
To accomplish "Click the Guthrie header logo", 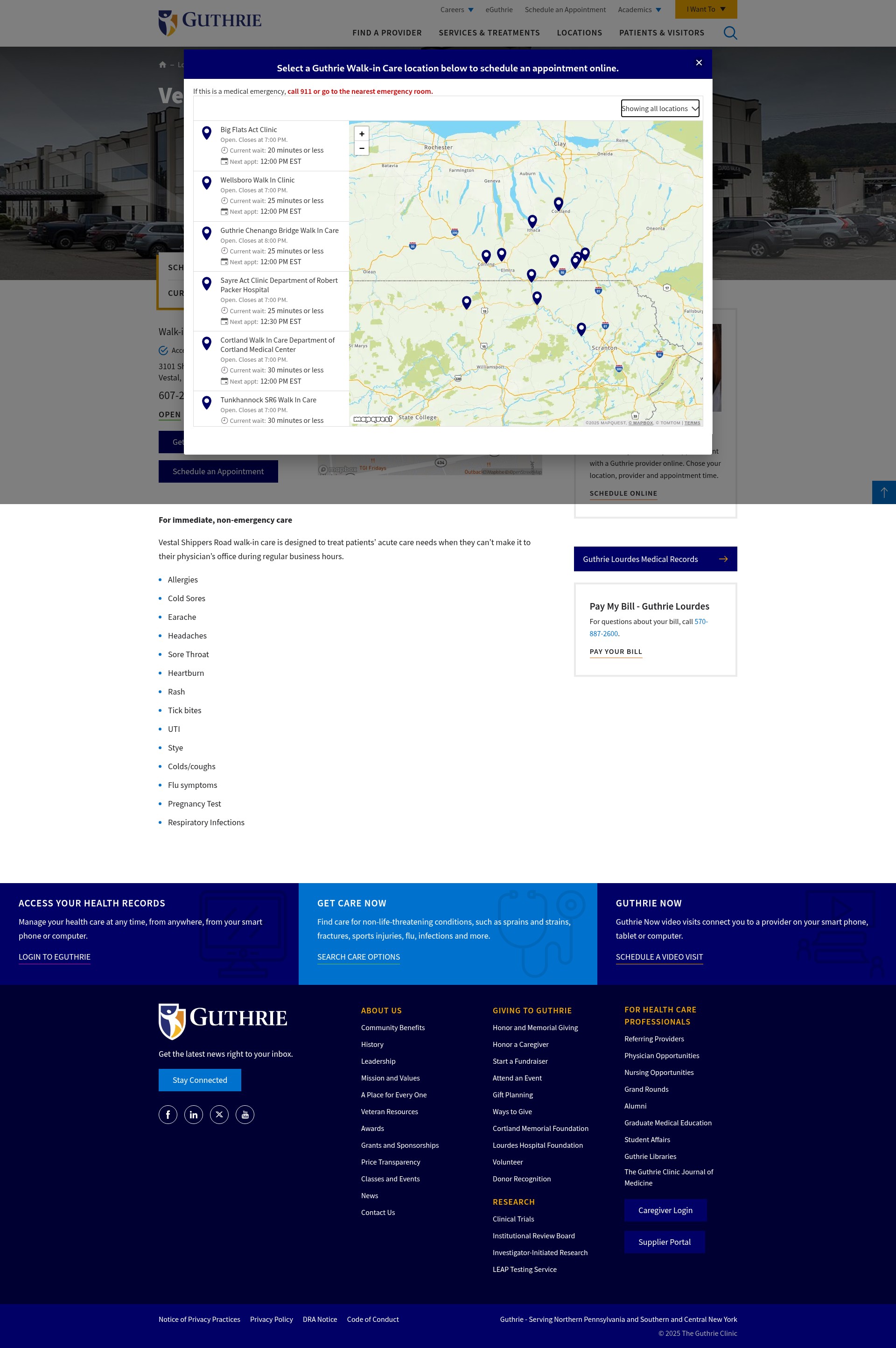I will (x=210, y=23).
